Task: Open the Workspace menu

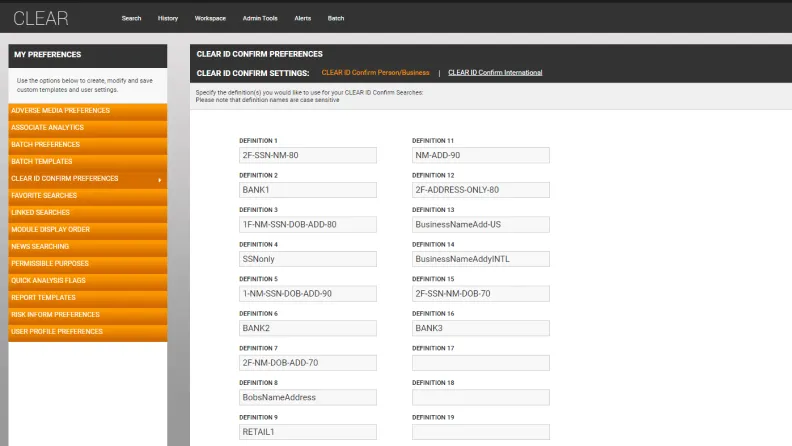Action: (x=210, y=18)
